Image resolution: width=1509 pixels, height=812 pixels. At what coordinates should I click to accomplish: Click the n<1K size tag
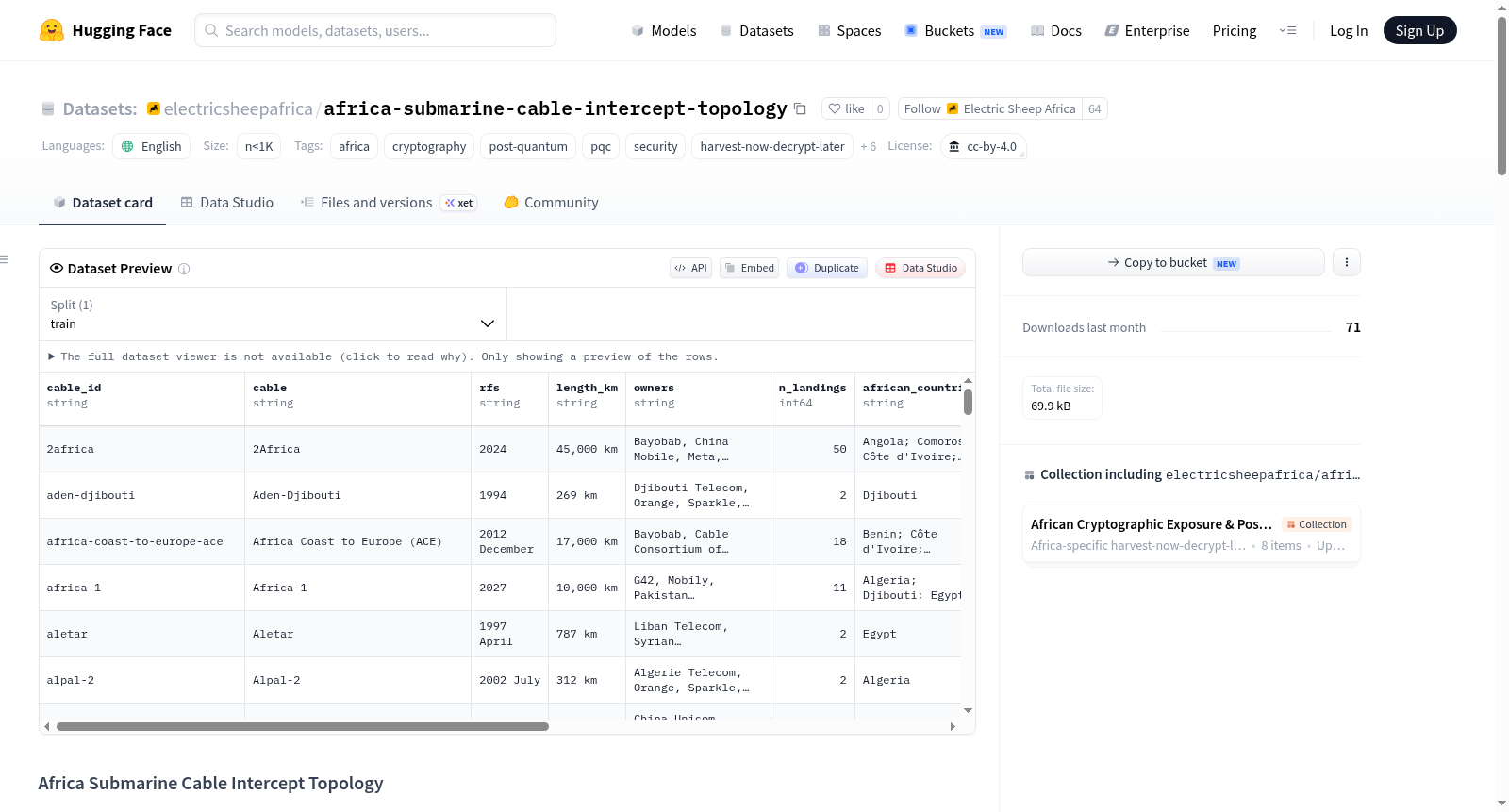pos(258,146)
